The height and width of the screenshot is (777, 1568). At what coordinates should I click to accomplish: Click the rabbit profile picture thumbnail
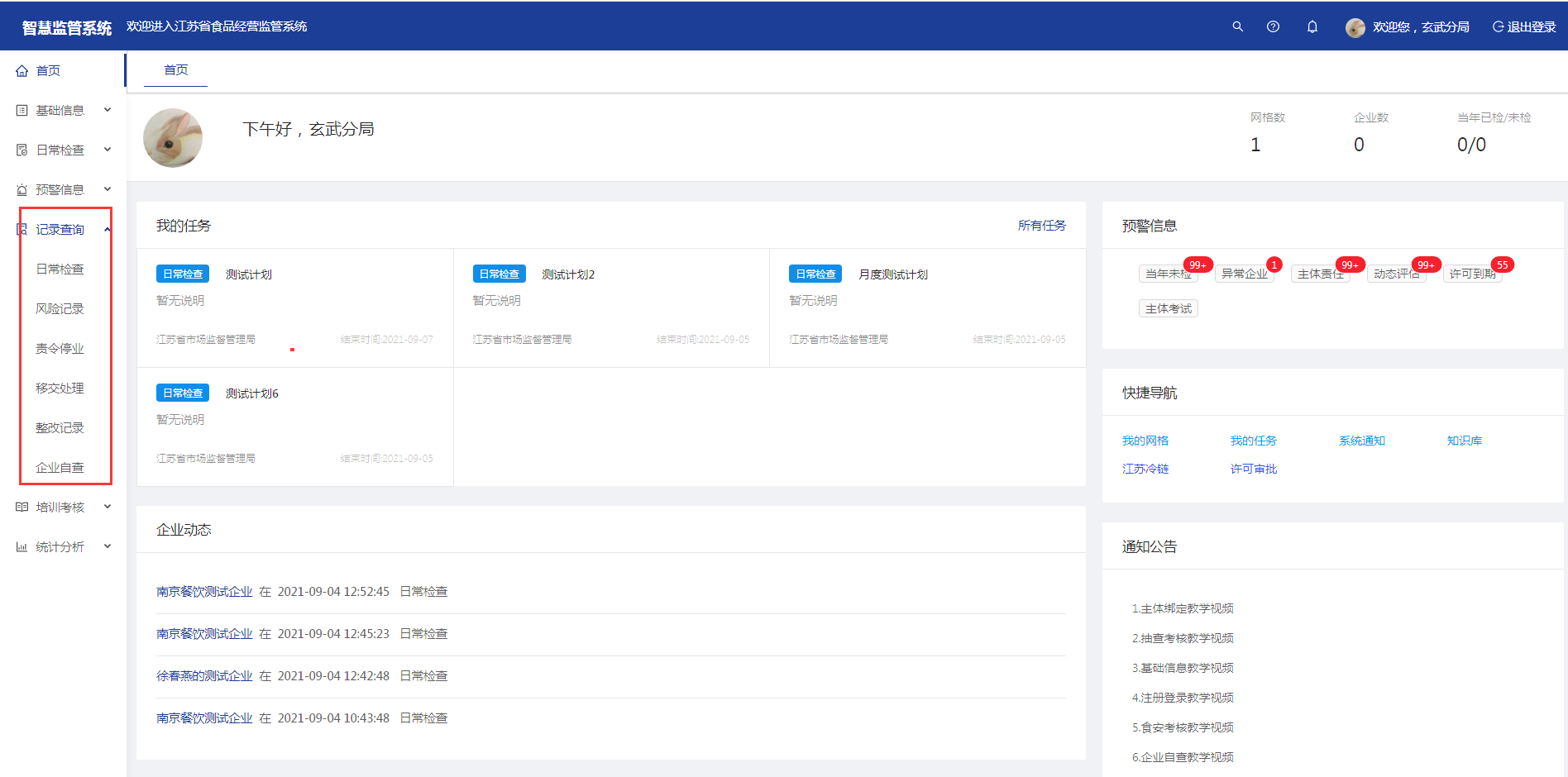[x=173, y=138]
